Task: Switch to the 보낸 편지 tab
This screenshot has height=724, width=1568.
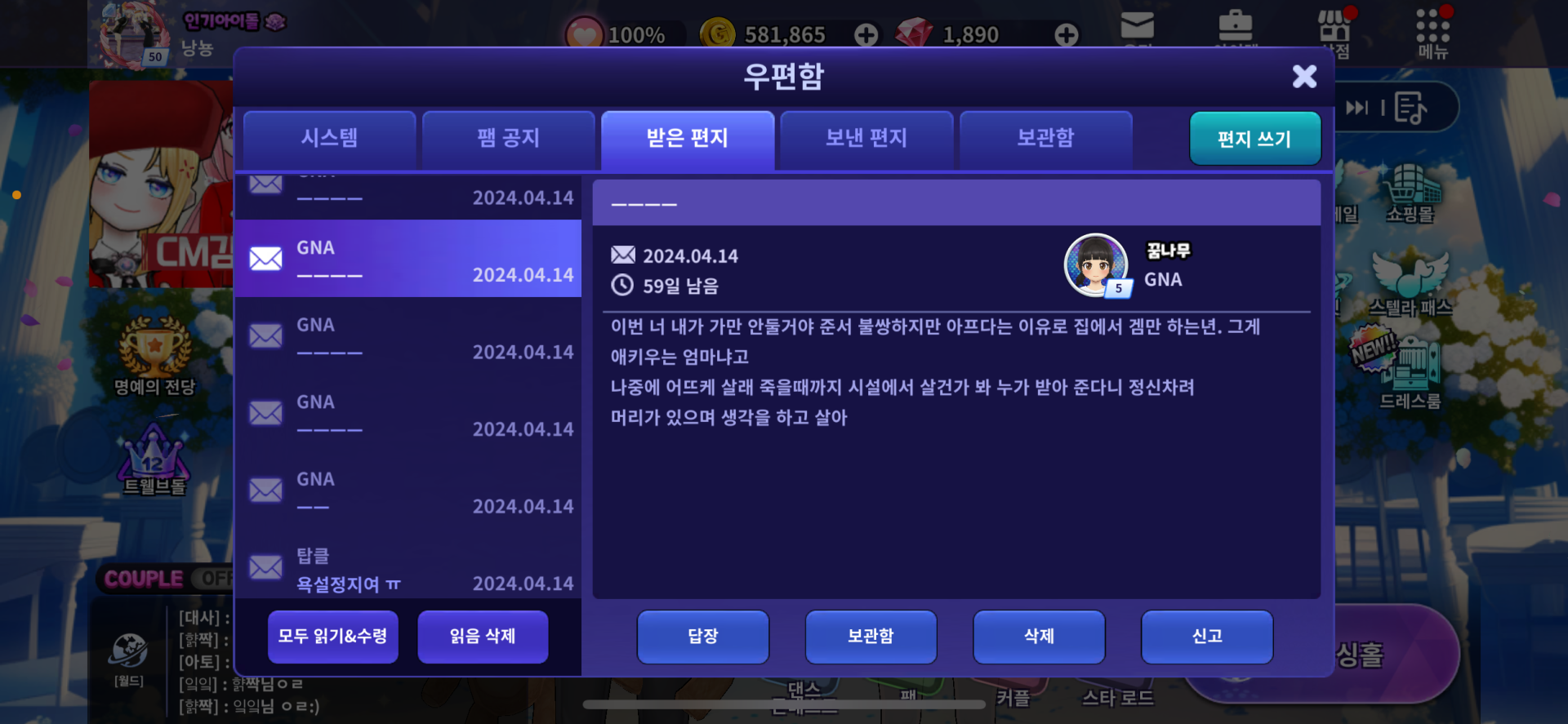Action: point(866,138)
